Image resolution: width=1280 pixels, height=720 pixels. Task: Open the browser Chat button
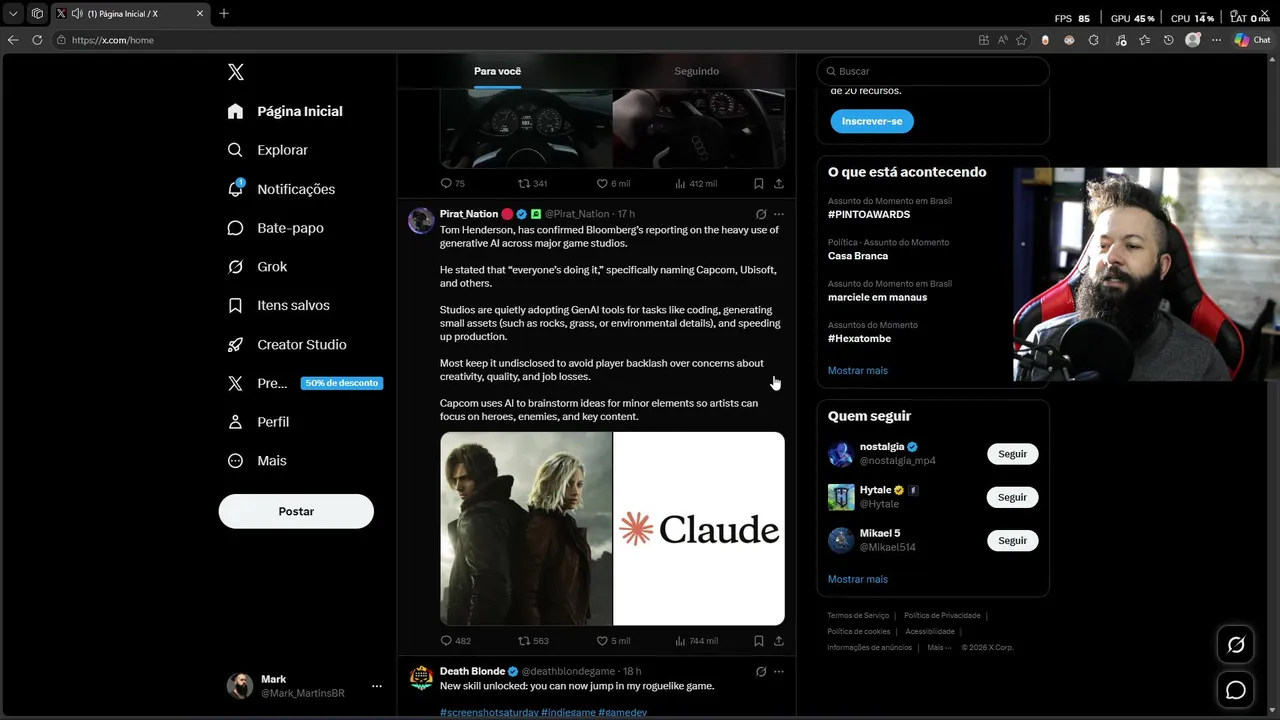[1253, 40]
